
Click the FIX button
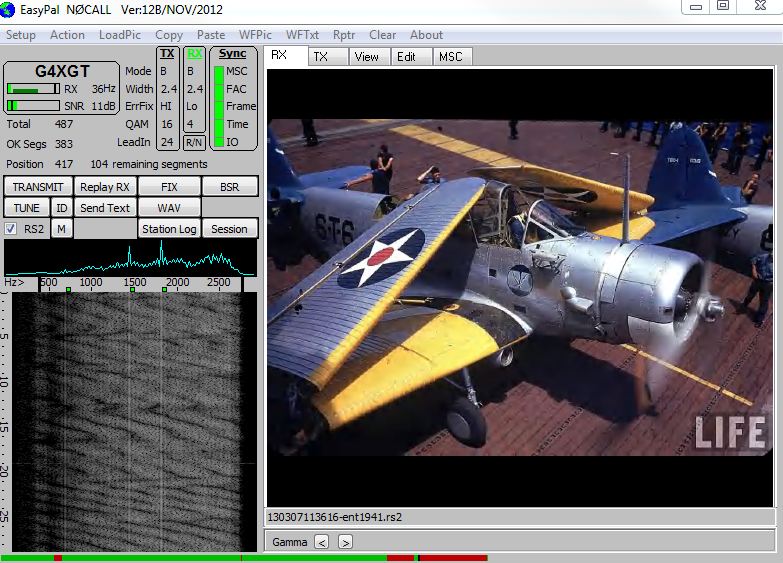point(169,187)
